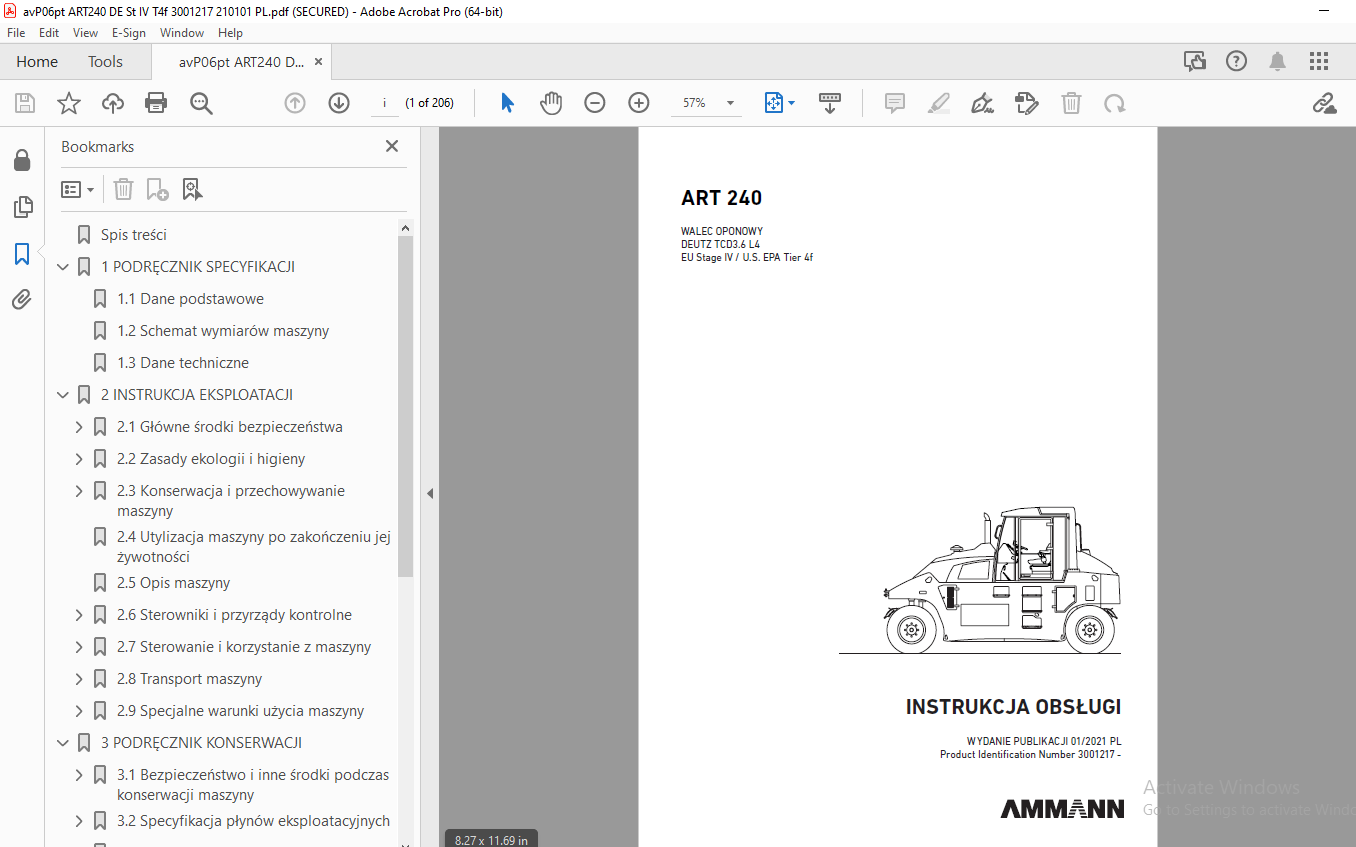Click the page number input field

point(385,103)
